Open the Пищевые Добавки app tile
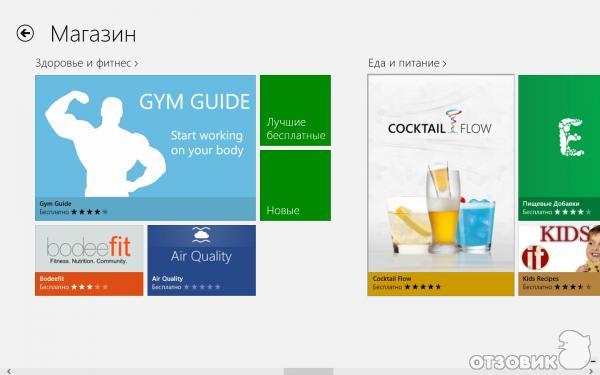 pos(559,148)
